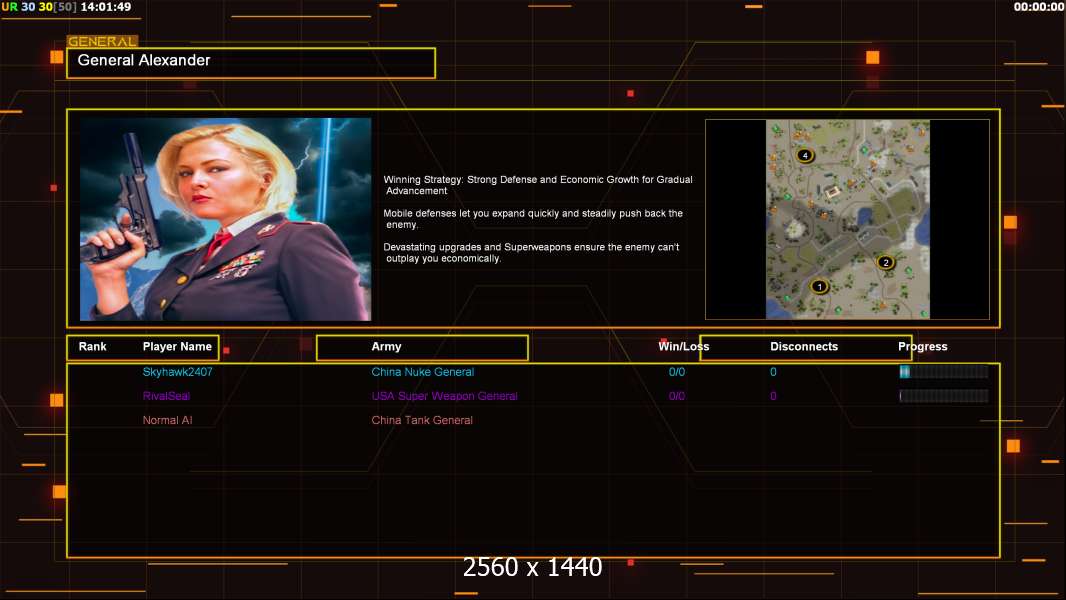Click the Win/Loss column header
The width and height of the screenshot is (1066, 600).
(683, 347)
